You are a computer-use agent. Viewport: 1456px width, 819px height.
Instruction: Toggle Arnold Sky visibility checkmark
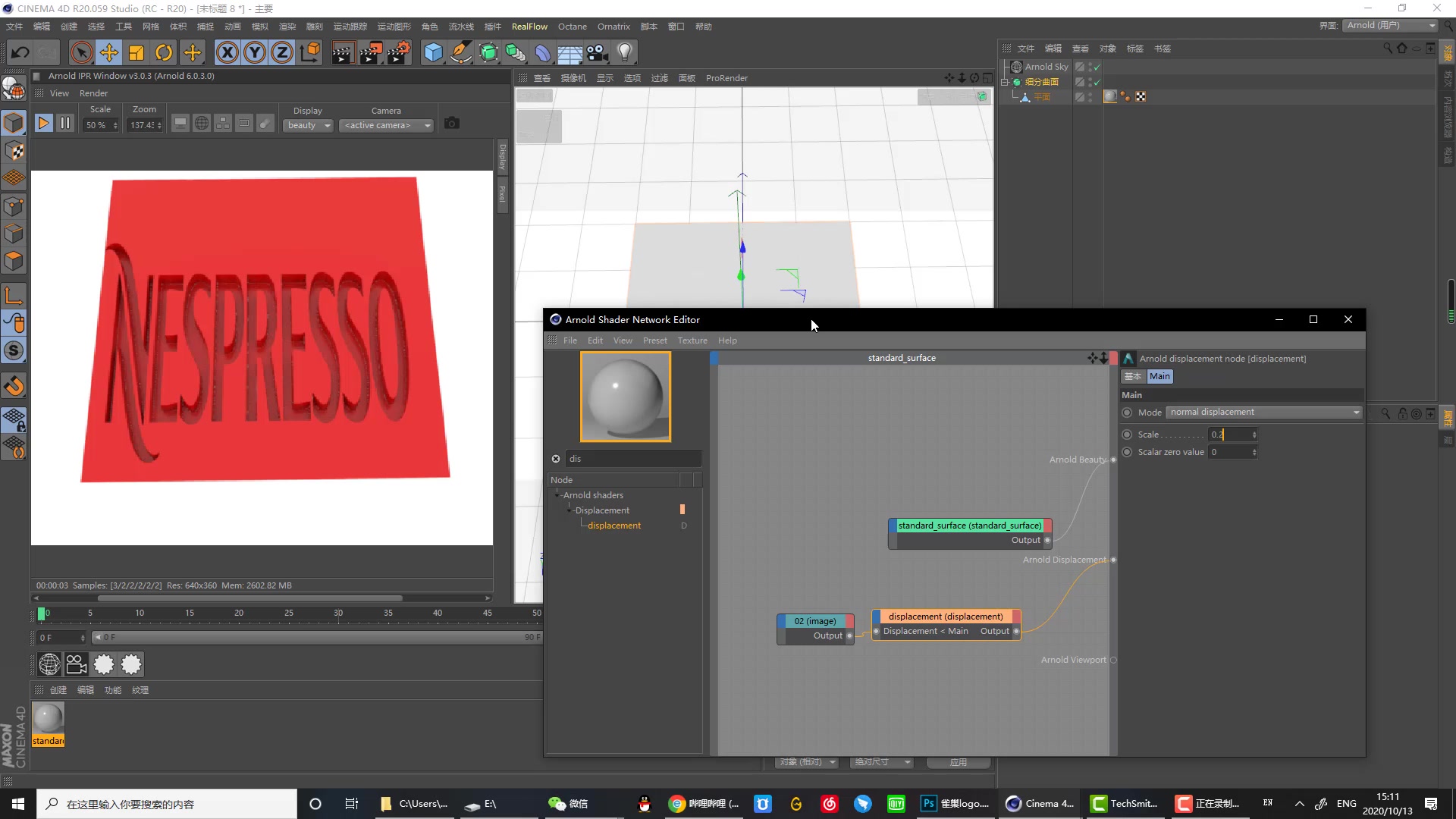click(x=1097, y=67)
